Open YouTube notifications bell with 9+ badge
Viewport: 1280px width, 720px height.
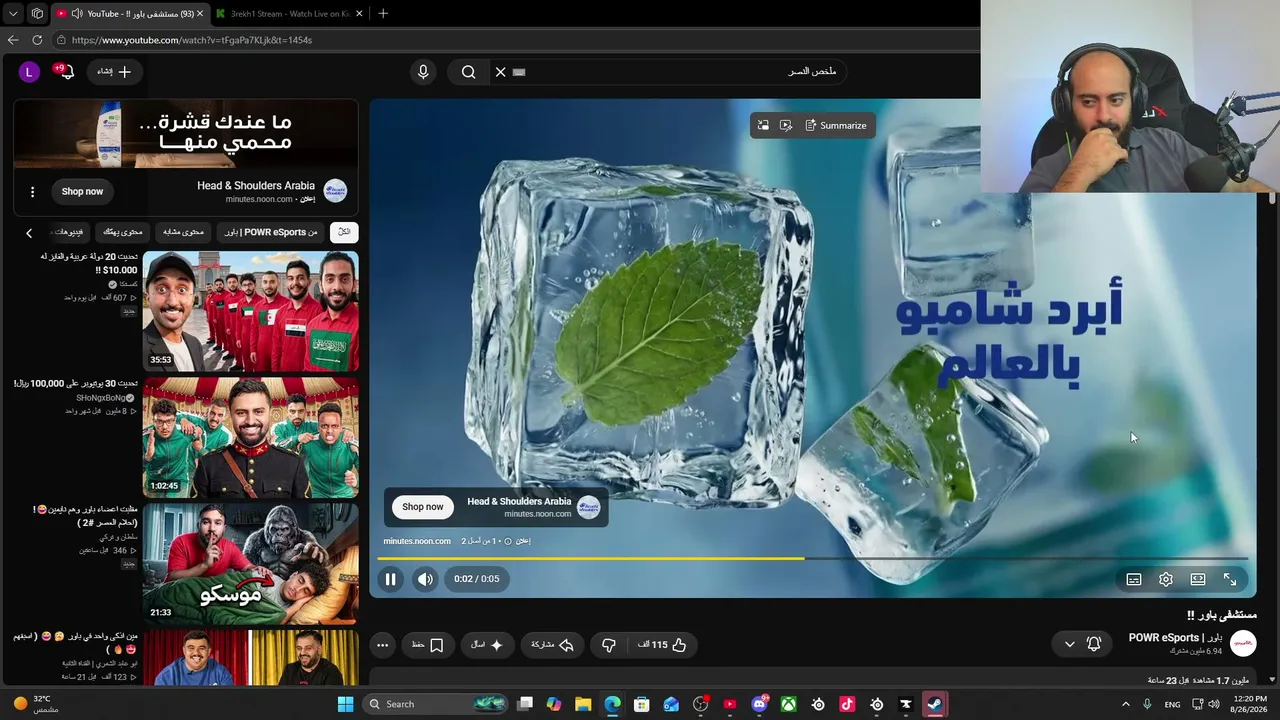pos(66,72)
